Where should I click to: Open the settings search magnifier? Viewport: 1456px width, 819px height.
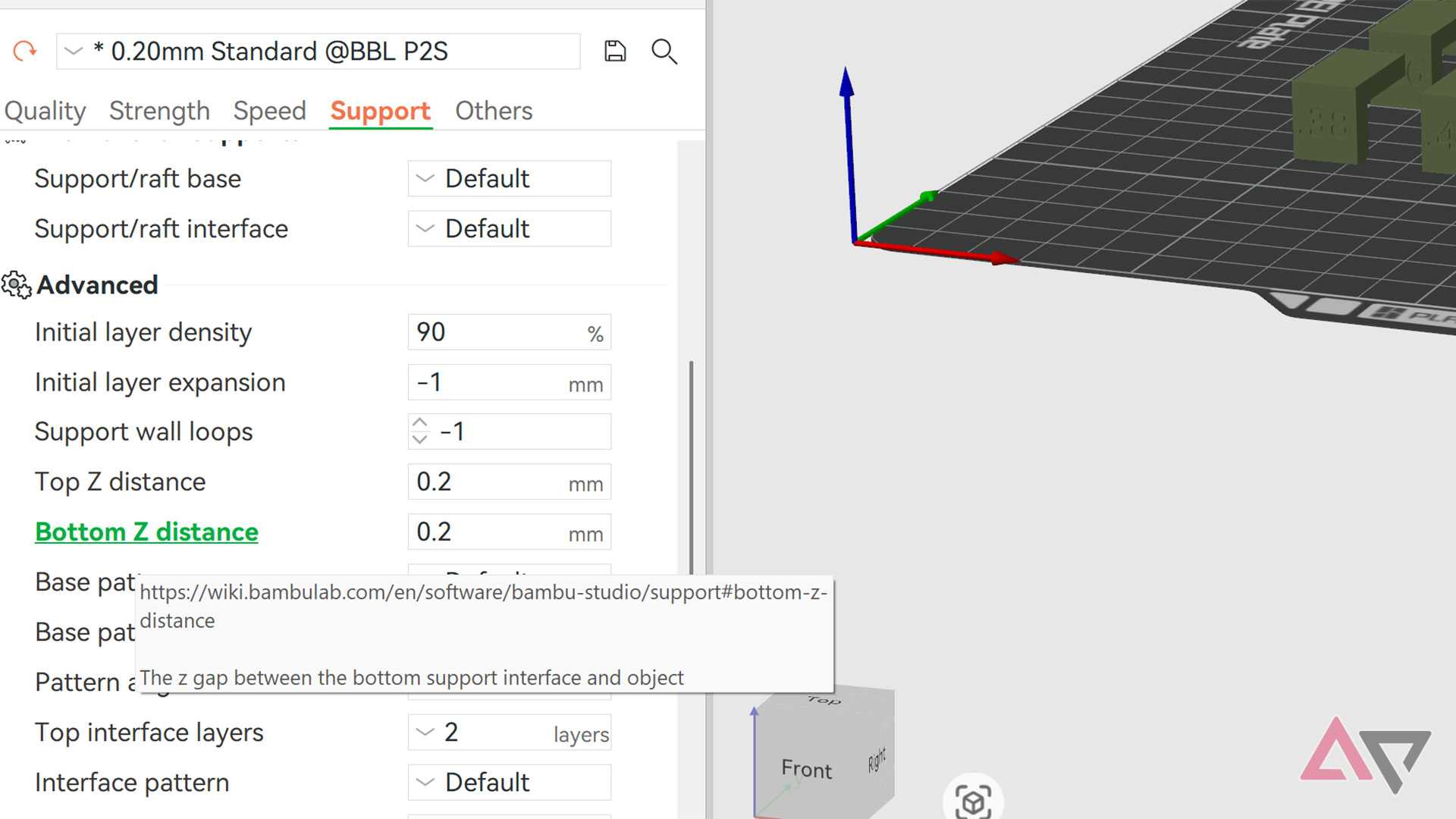click(664, 52)
